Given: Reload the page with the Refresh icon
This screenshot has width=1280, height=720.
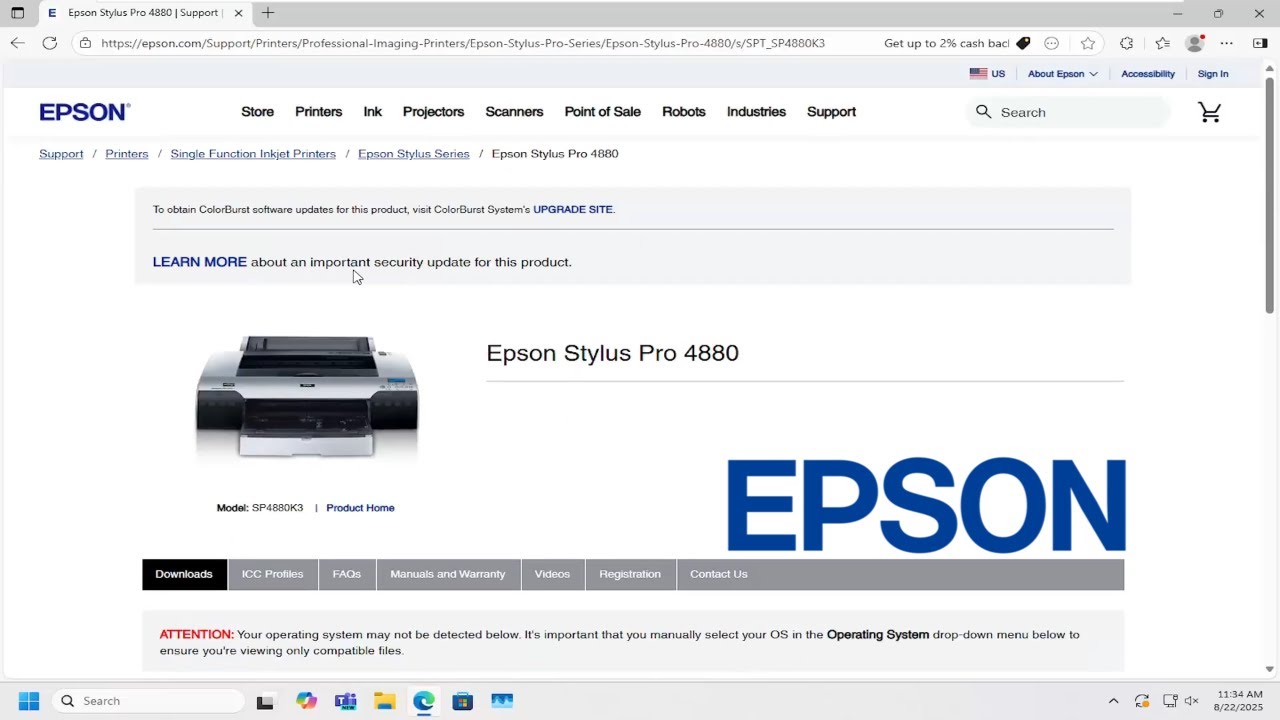Looking at the screenshot, I should point(50,43).
